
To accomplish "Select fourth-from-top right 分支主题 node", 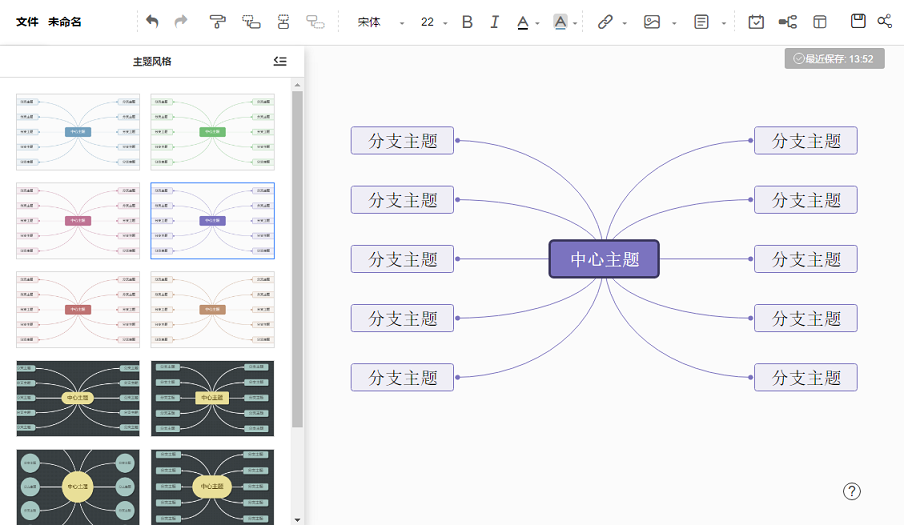I will click(x=806, y=318).
